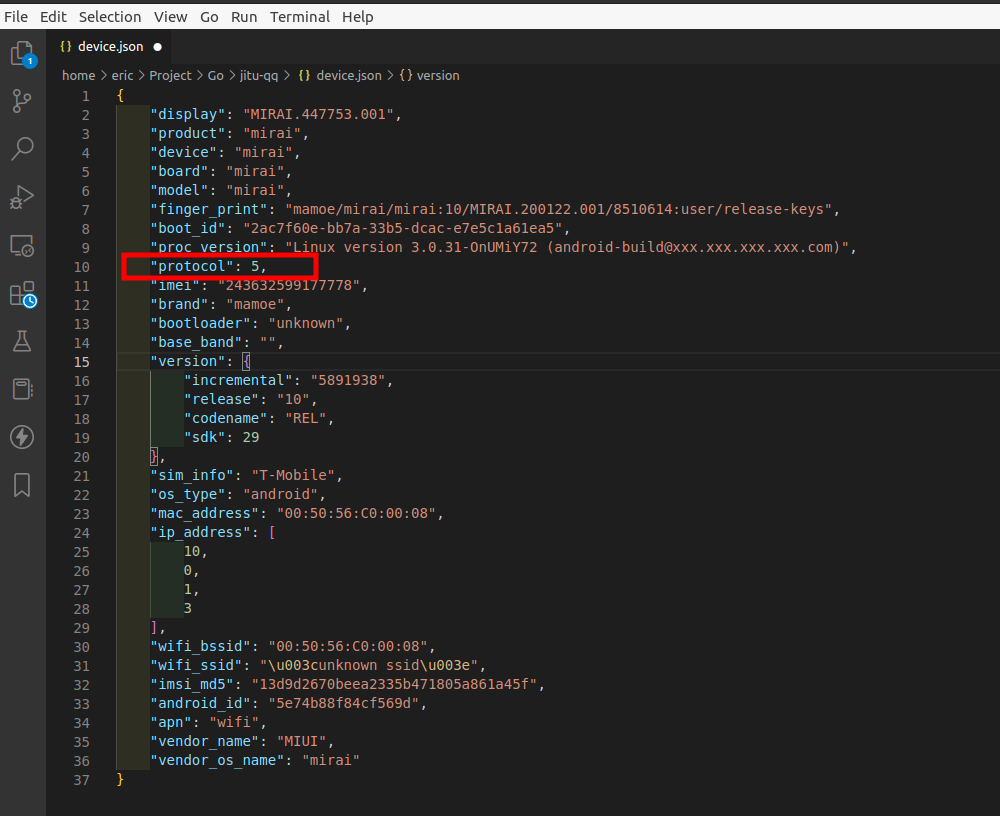
Task: Navigate to the Go folder breadcrumb
Action: coord(215,75)
